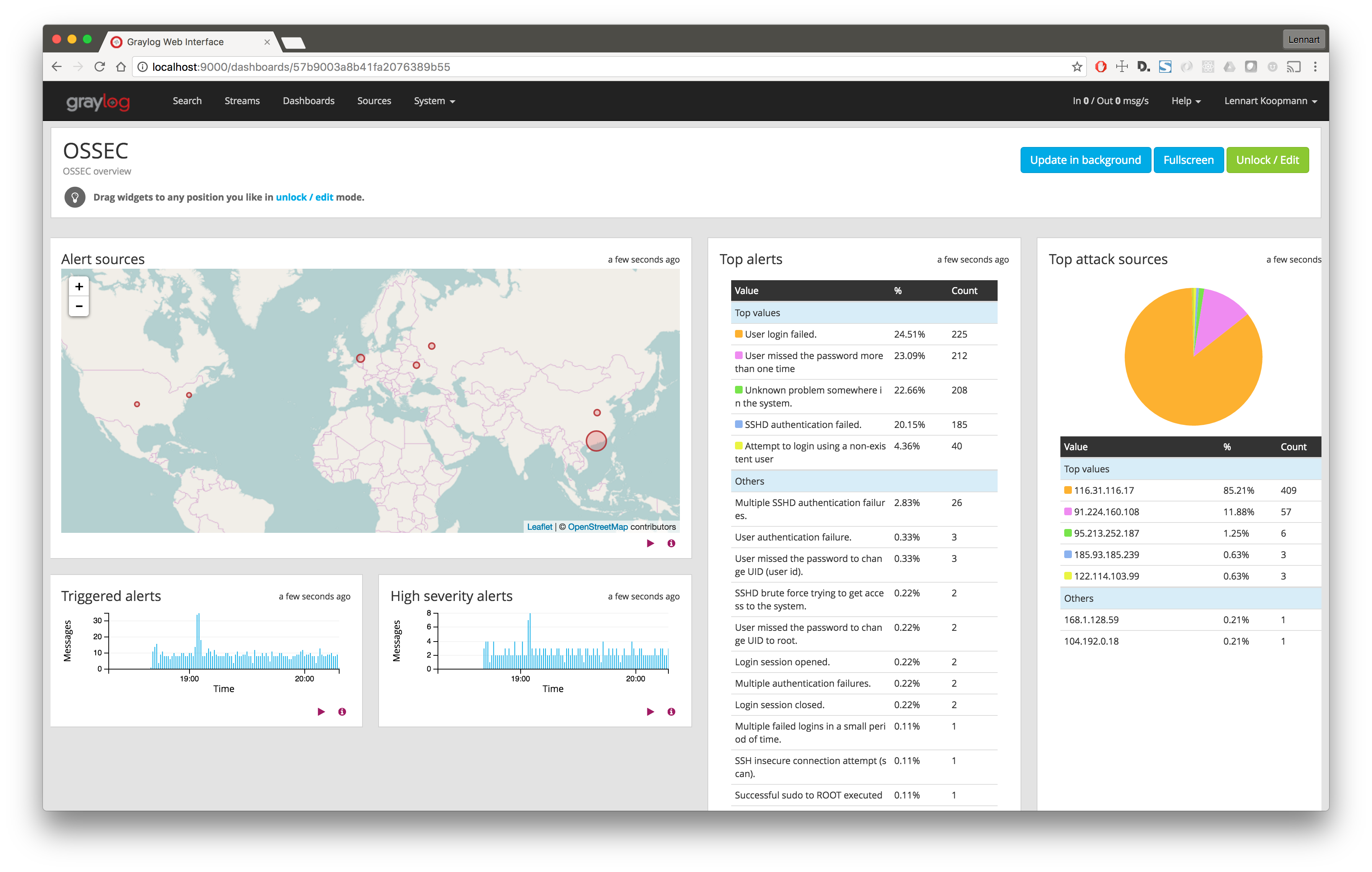Click the large red marker over China

pyautogui.click(x=596, y=441)
